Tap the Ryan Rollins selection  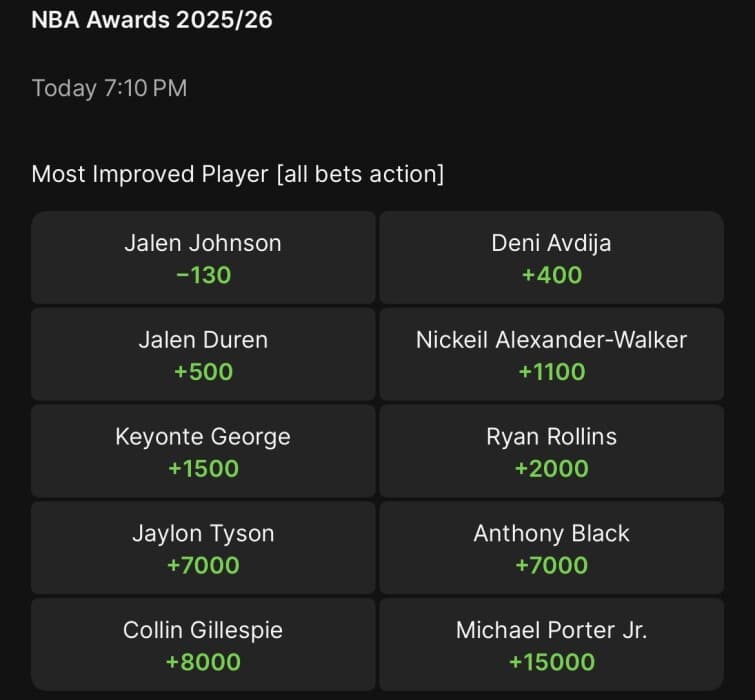[x=551, y=451]
